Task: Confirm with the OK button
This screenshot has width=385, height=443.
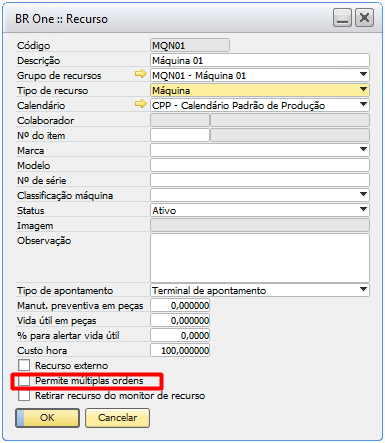Action: [47, 418]
